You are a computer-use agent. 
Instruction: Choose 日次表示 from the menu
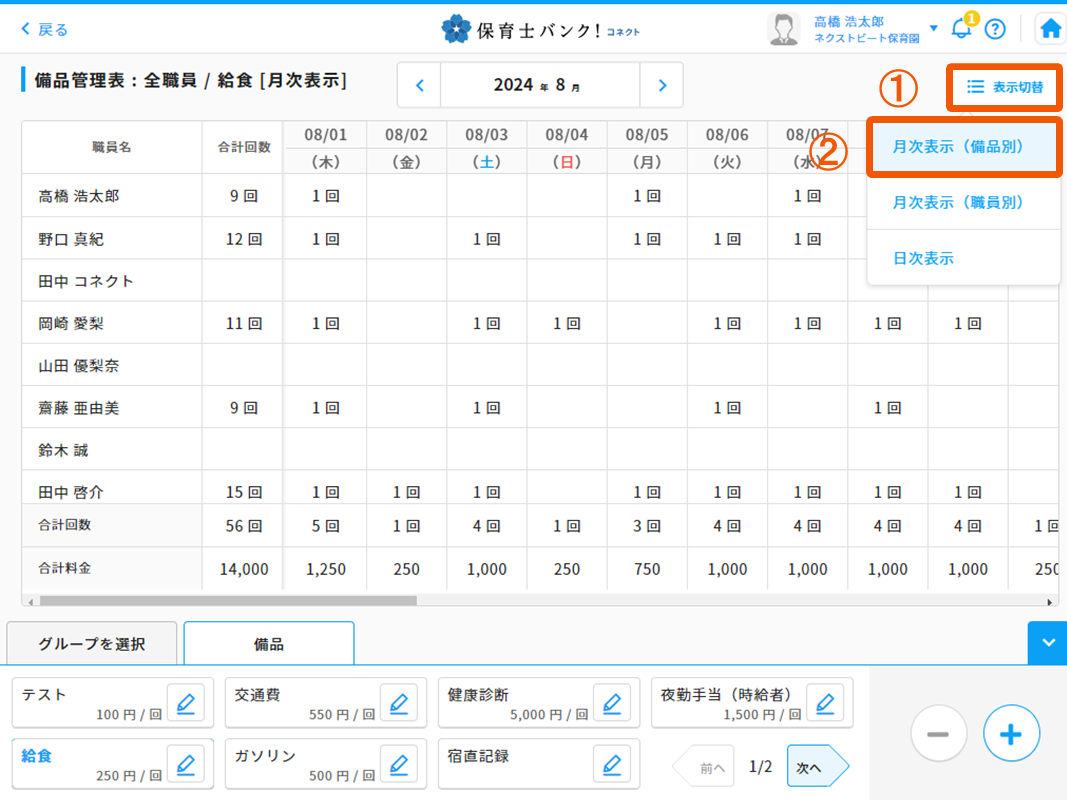(923, 258)
